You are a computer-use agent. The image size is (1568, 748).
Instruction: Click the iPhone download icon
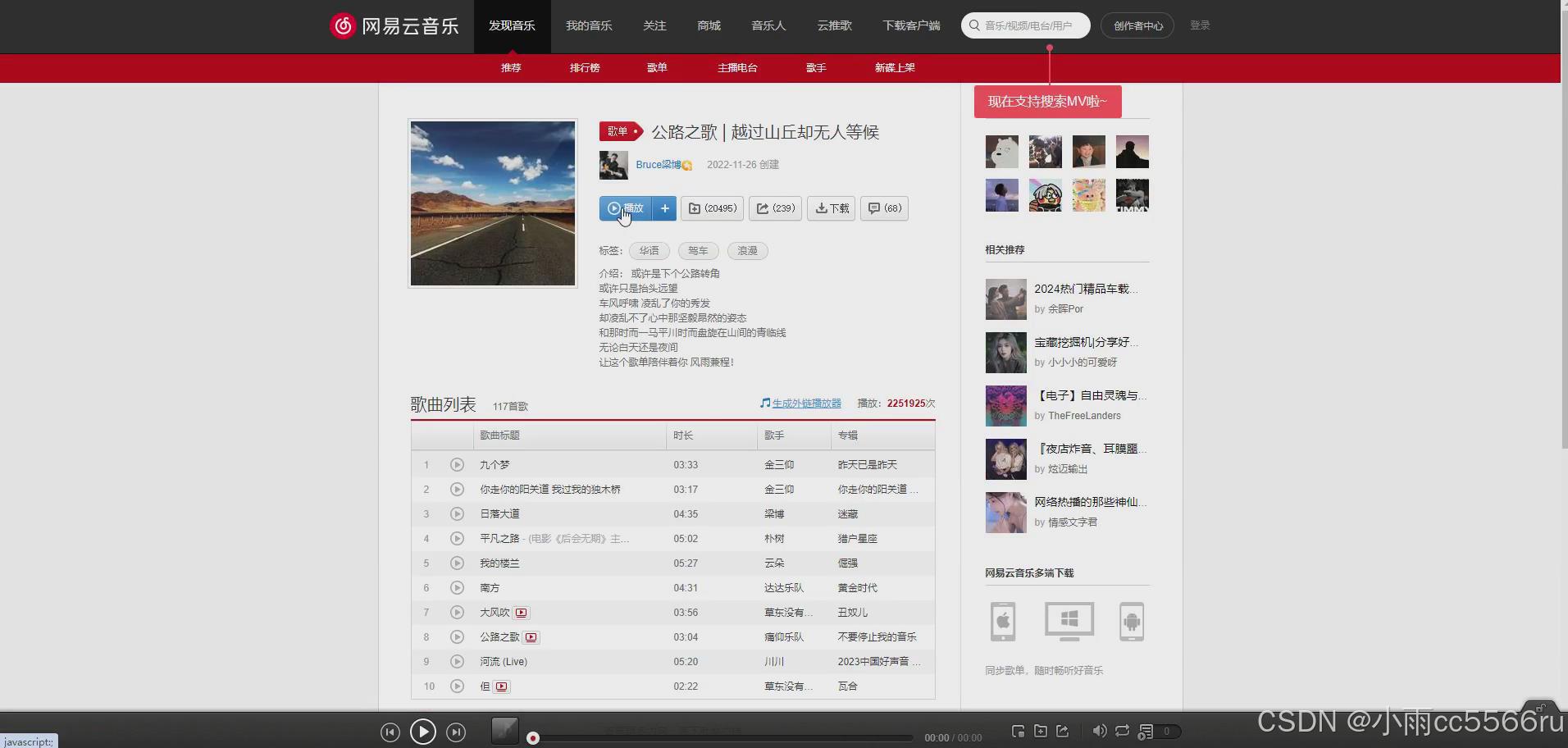(1003, 622)
